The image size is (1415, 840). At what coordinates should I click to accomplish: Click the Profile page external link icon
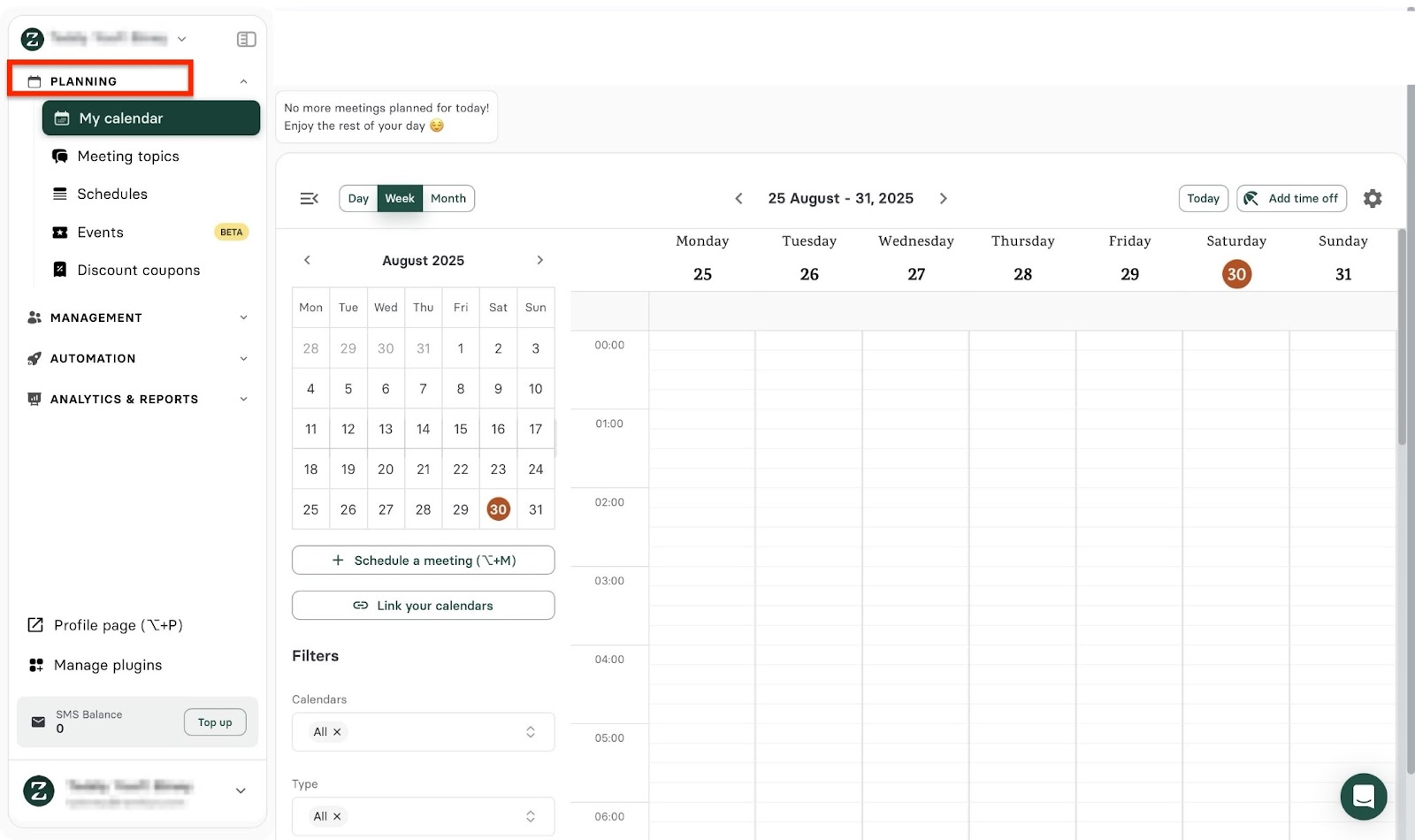pyautogui.click(x=35, y=625)
